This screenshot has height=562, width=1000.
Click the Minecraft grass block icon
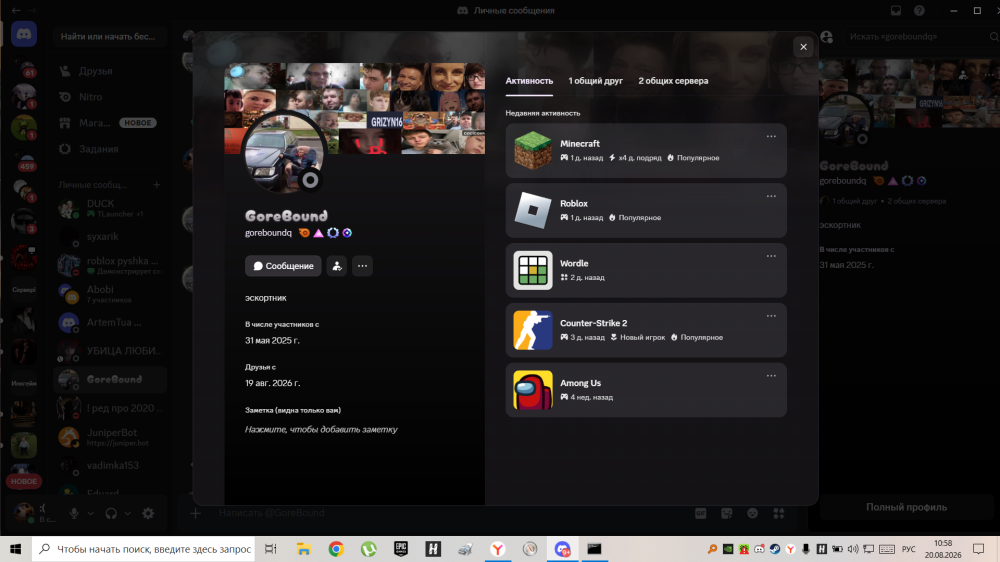pos(533,151)
